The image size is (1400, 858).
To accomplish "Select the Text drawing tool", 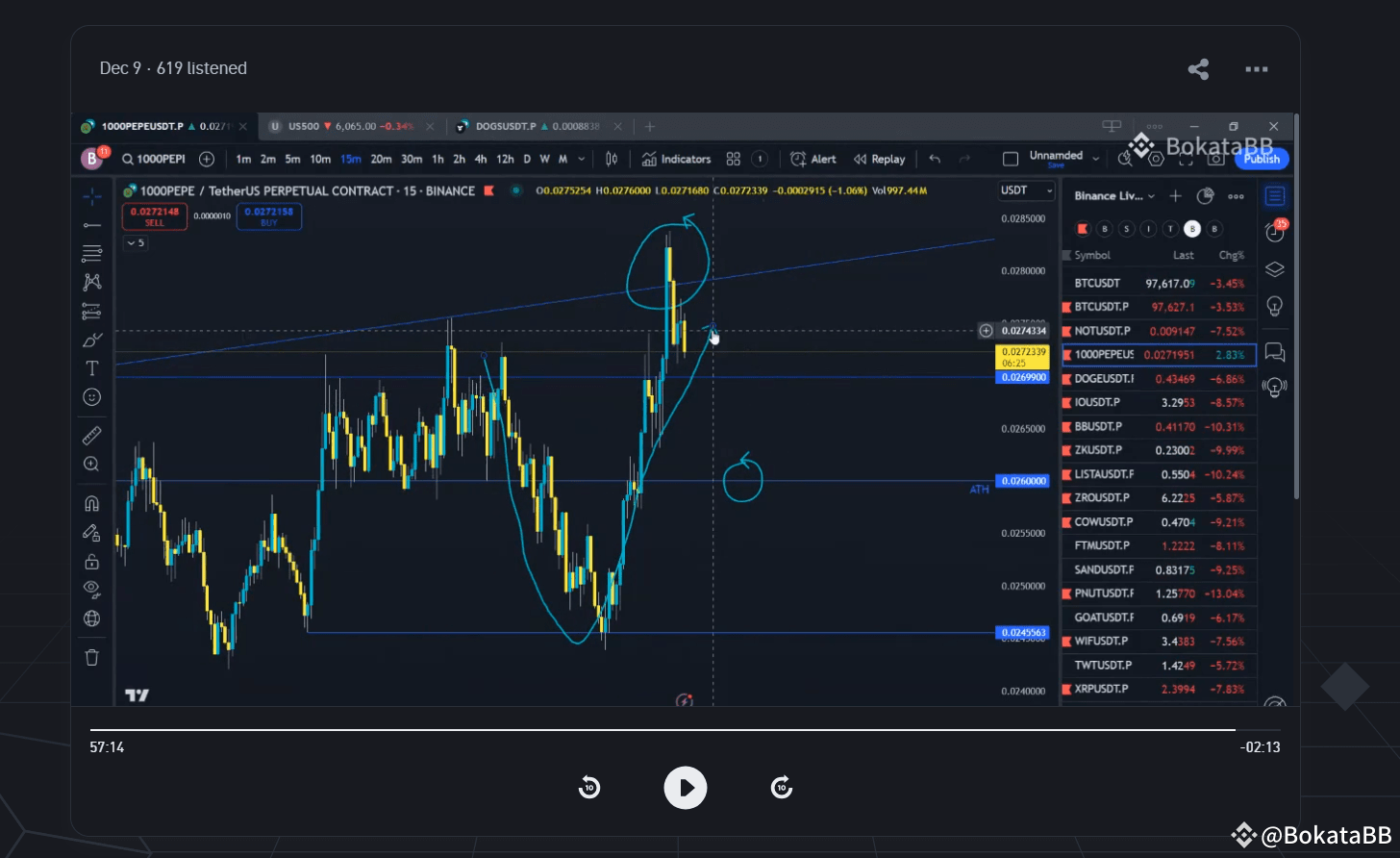I will (x=92, y=368).
